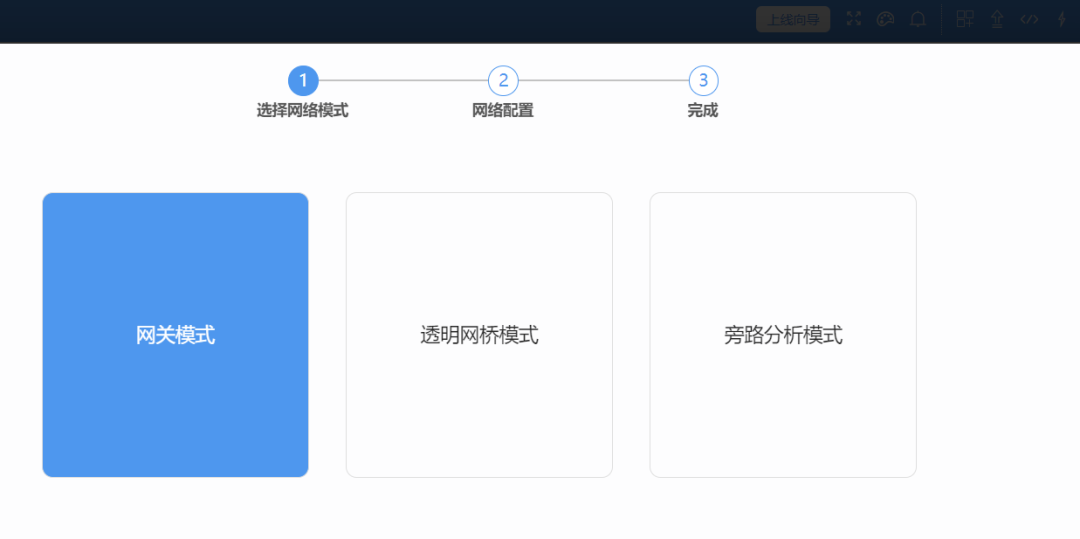The height and width of the screenshot is (539, 1080).
Task: Click the 完成 step label
Action: (x=703, y=111)
